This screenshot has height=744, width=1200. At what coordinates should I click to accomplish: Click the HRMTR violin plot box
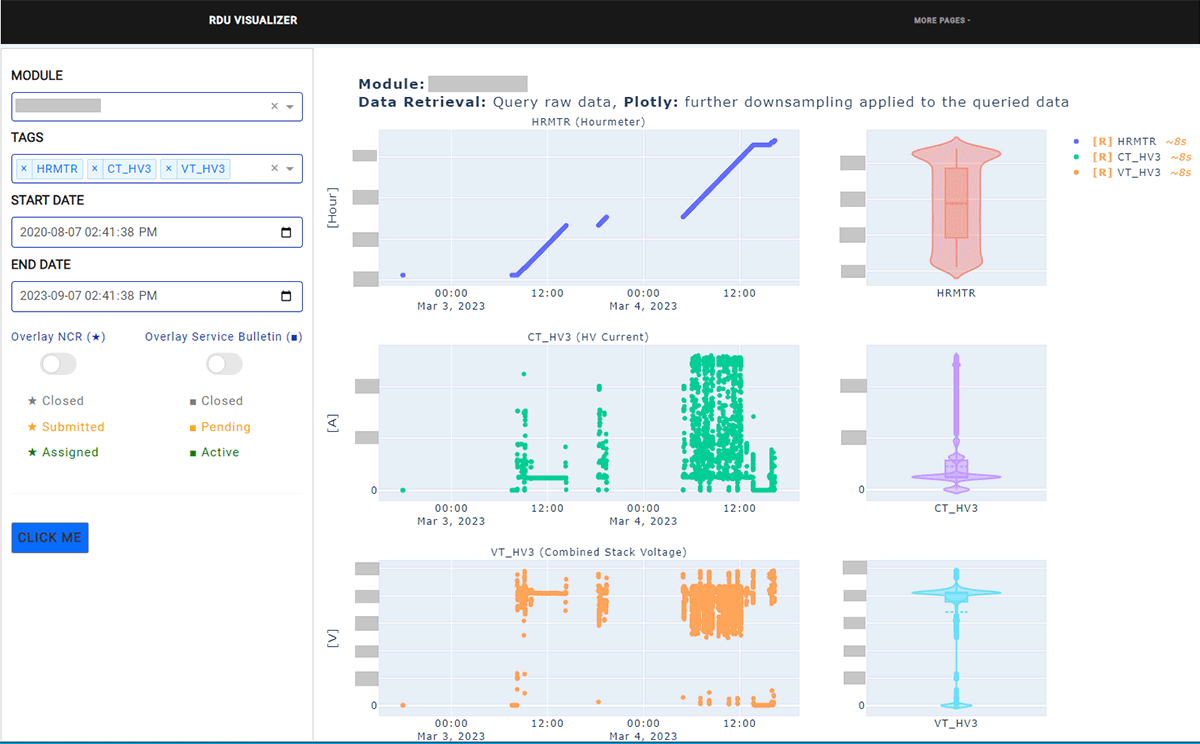[x=956, y=203]
